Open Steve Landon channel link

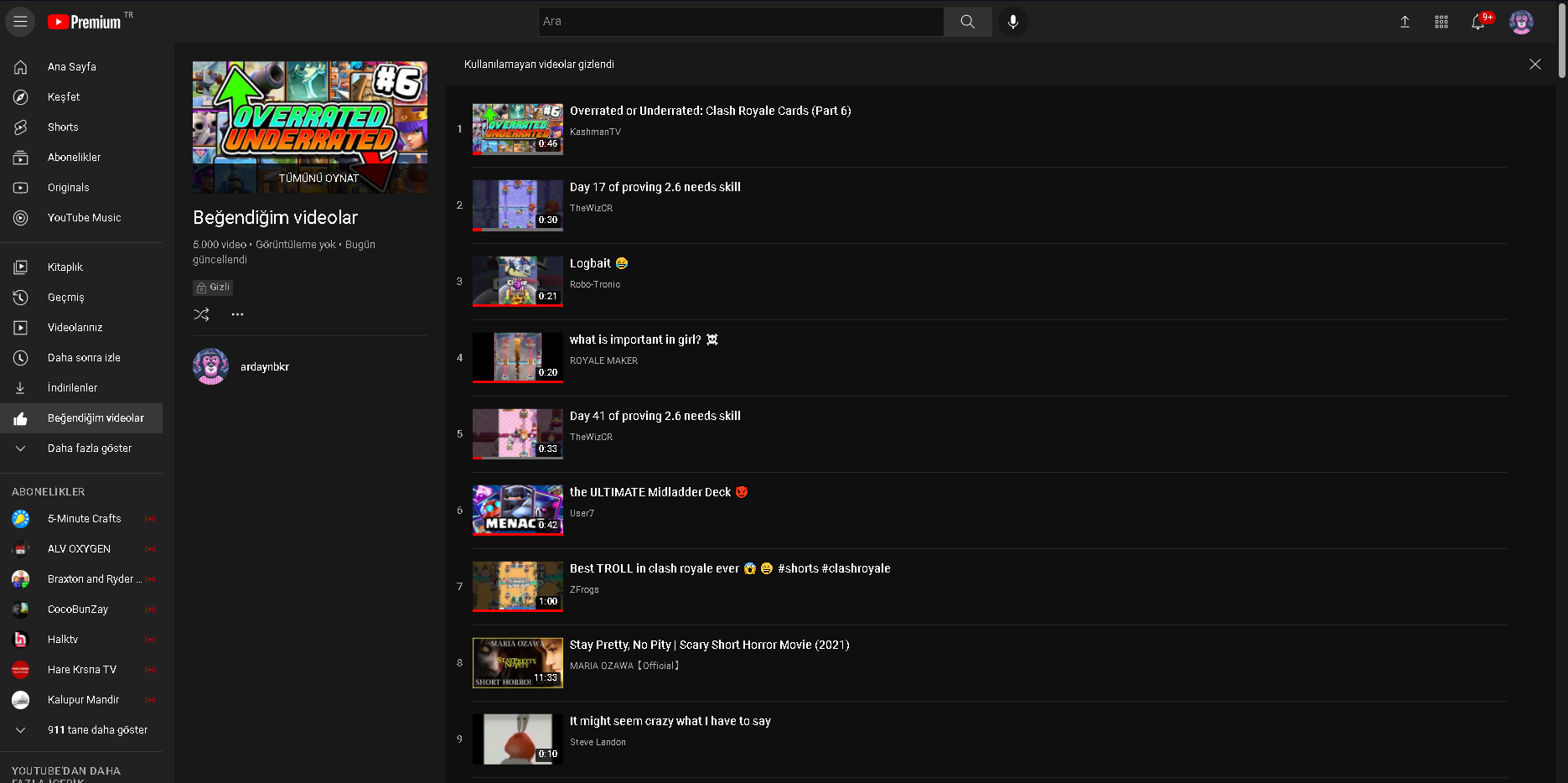pyautogui.click(x=598, y=742)
